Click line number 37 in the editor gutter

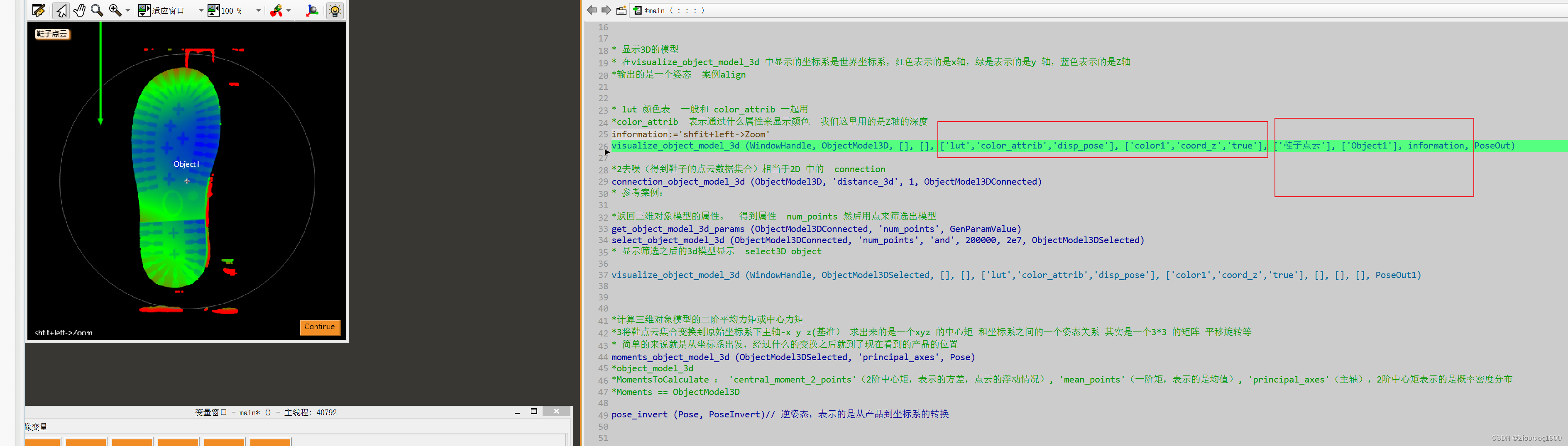(x=603, y=275)
